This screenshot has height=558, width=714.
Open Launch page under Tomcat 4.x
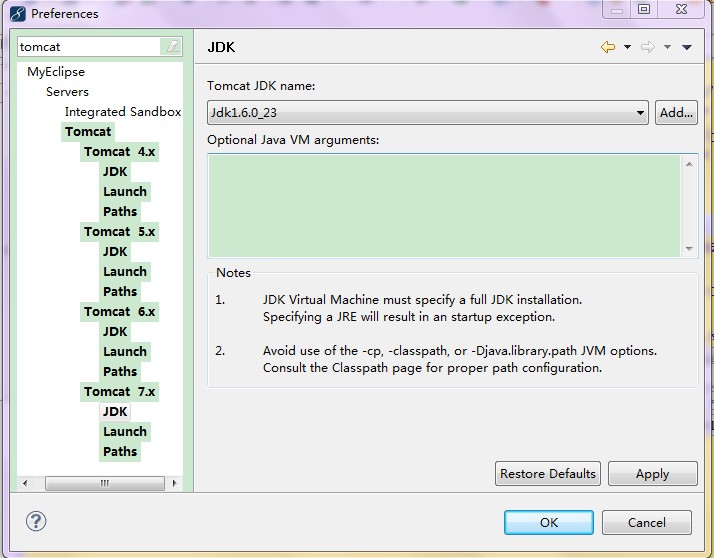click(x=125, y=192)
